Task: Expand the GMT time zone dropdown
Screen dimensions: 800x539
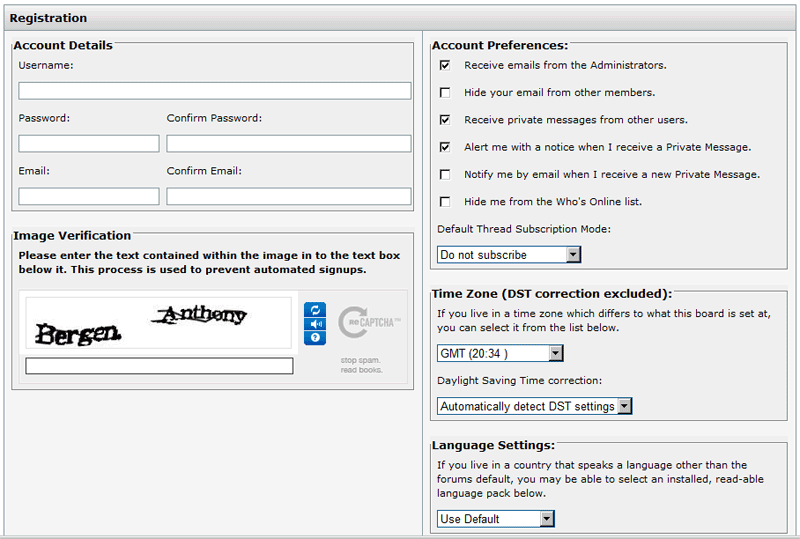Action: coord(500,353)
